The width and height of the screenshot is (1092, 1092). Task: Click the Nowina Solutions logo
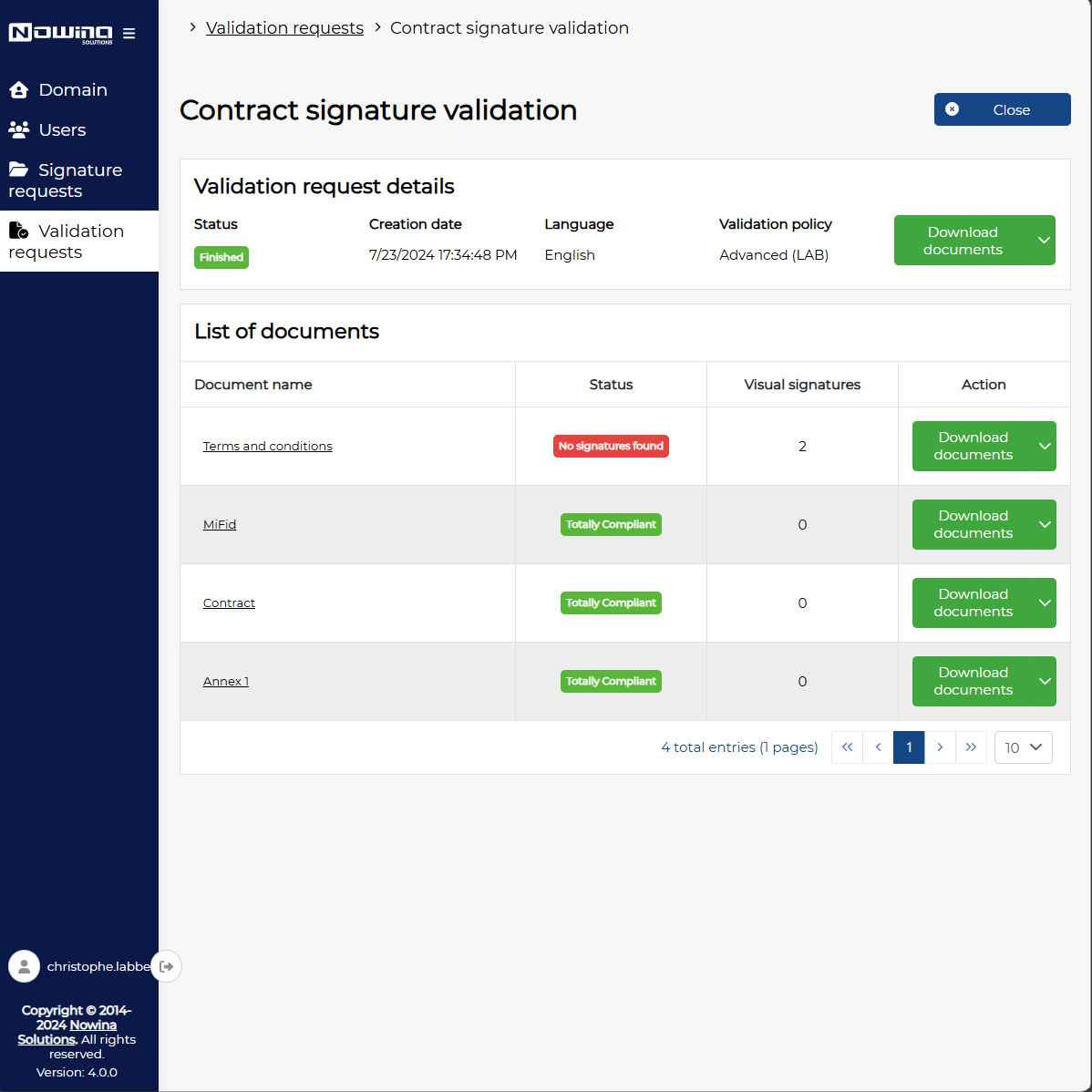60,34
